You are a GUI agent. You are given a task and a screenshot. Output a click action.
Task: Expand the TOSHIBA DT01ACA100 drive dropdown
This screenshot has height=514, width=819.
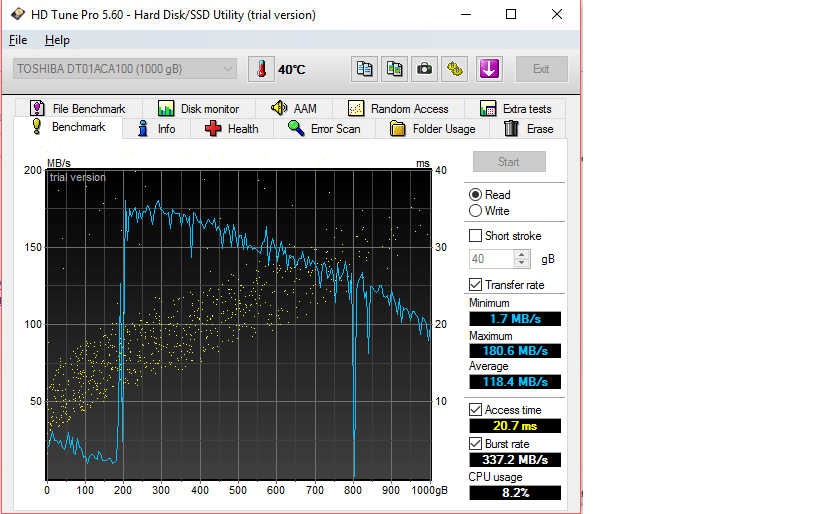click(x=125, y=69)
